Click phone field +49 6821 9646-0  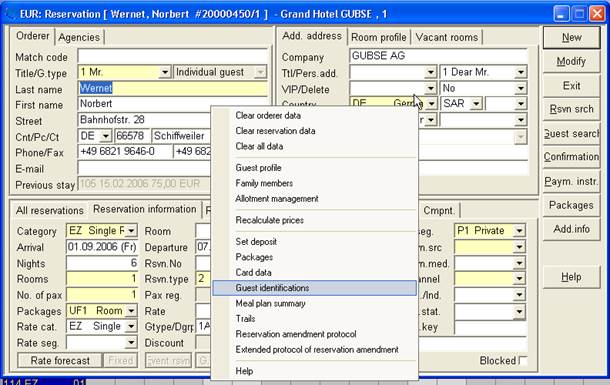pos(125,152)
